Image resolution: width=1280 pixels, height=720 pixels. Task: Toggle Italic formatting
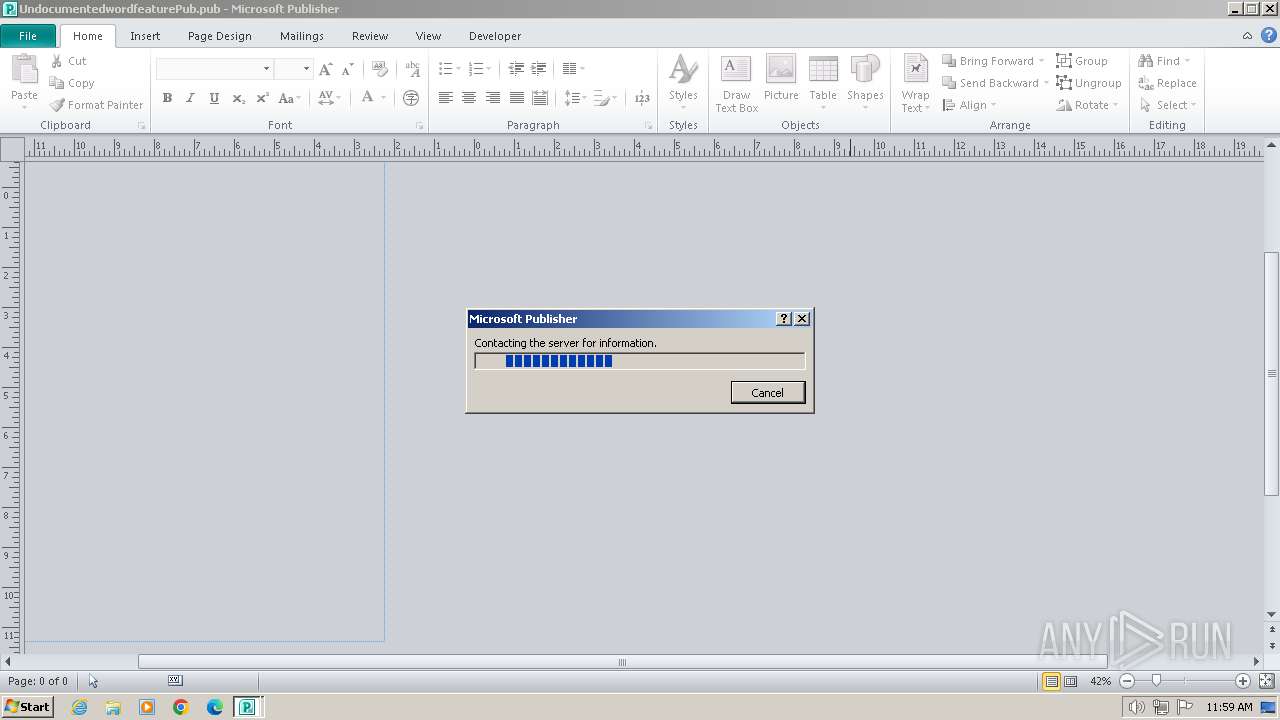point(190,98)
